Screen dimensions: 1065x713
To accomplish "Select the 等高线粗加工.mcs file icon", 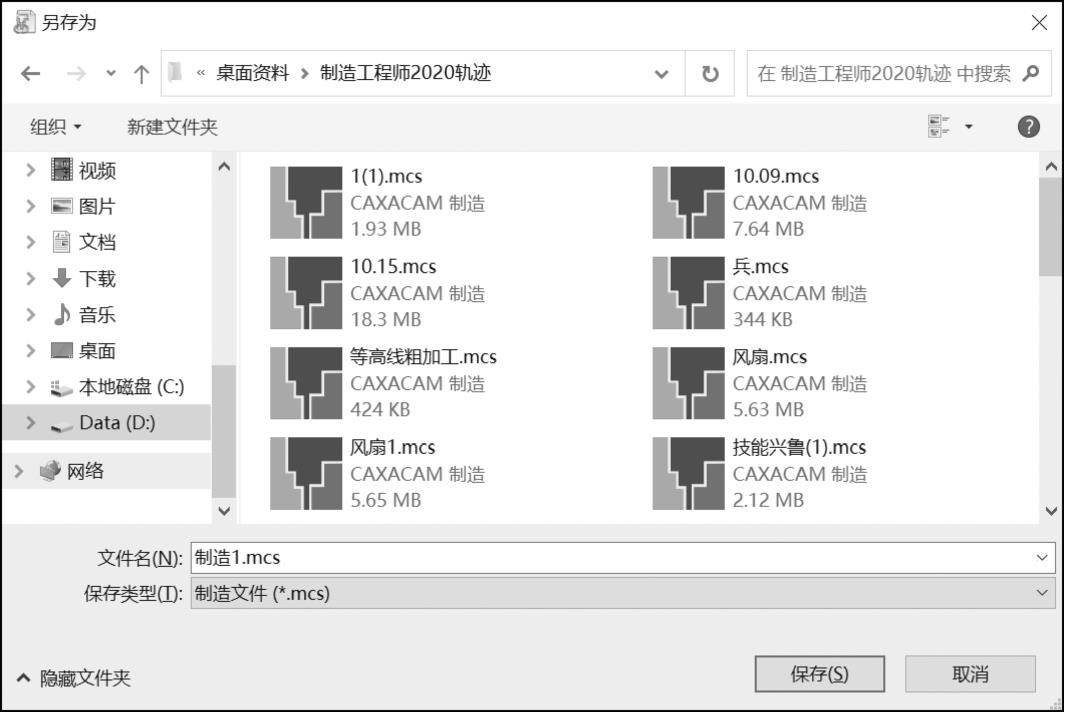I will pos(306,383).
